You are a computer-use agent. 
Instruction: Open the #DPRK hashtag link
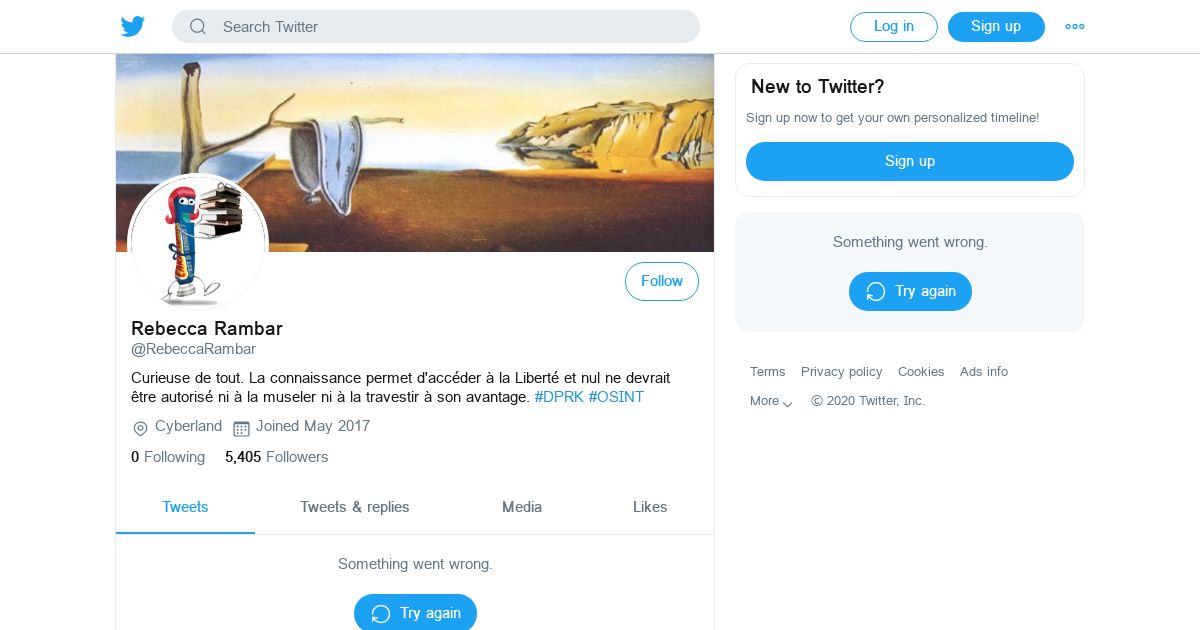coord(559,397)
